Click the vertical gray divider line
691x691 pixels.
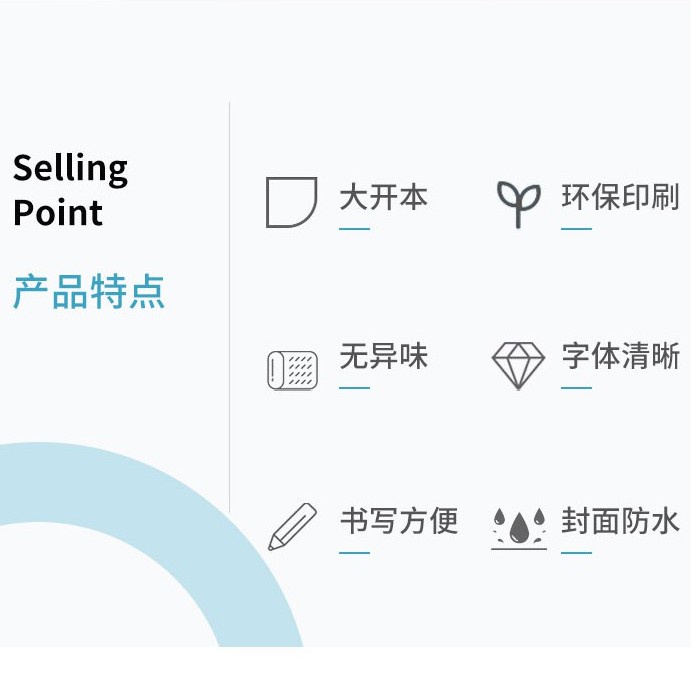pyautogui.click(x=230, y=300)
